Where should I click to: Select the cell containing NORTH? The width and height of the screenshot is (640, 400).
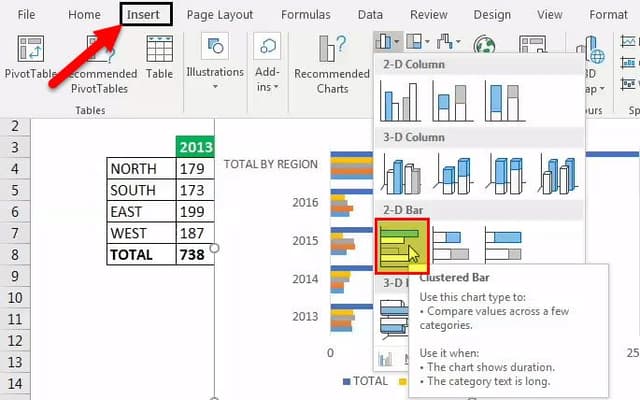pyautogui.click(x=140, y=169)
